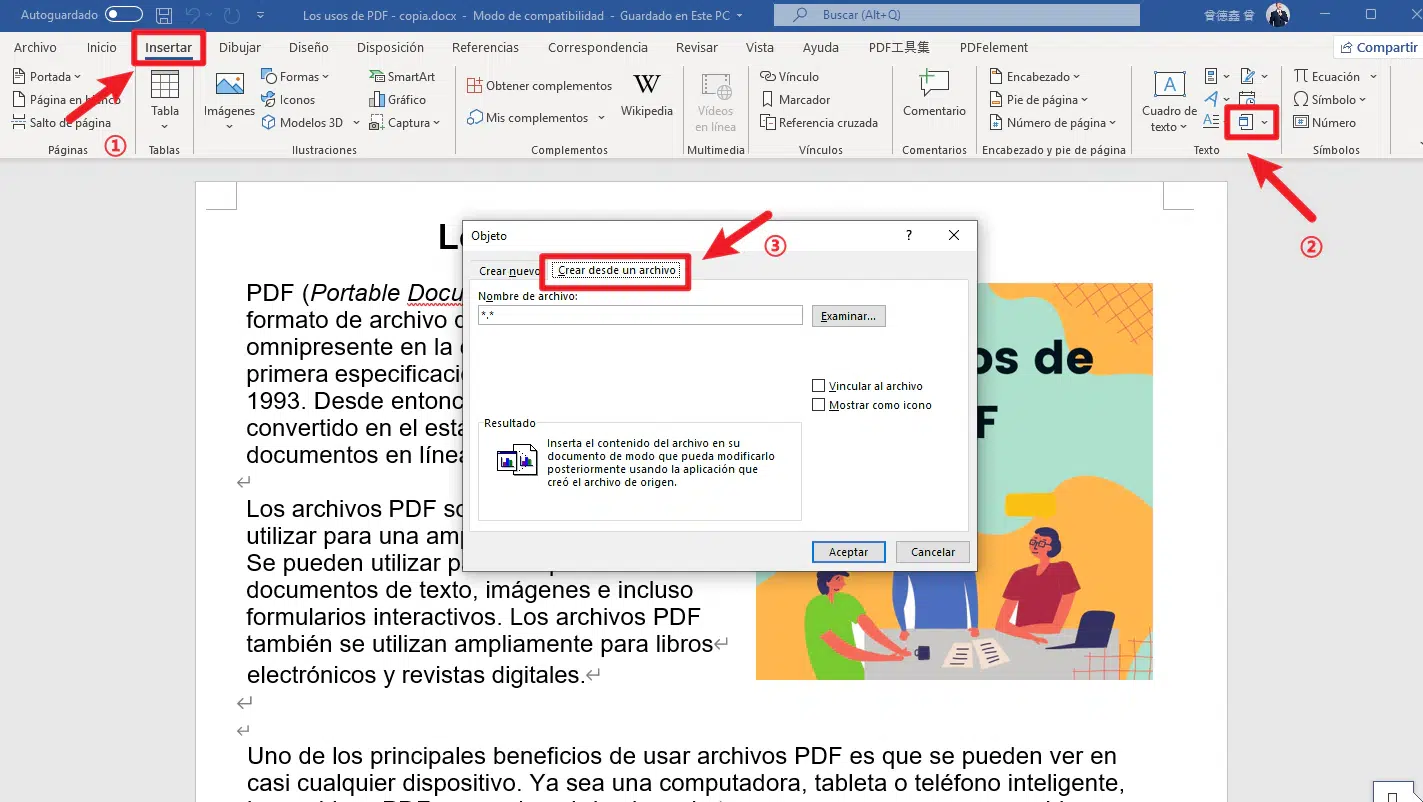1423x802 pixels.
Task: Click the Insert Object icon
Action: [x=1246, y=122]
